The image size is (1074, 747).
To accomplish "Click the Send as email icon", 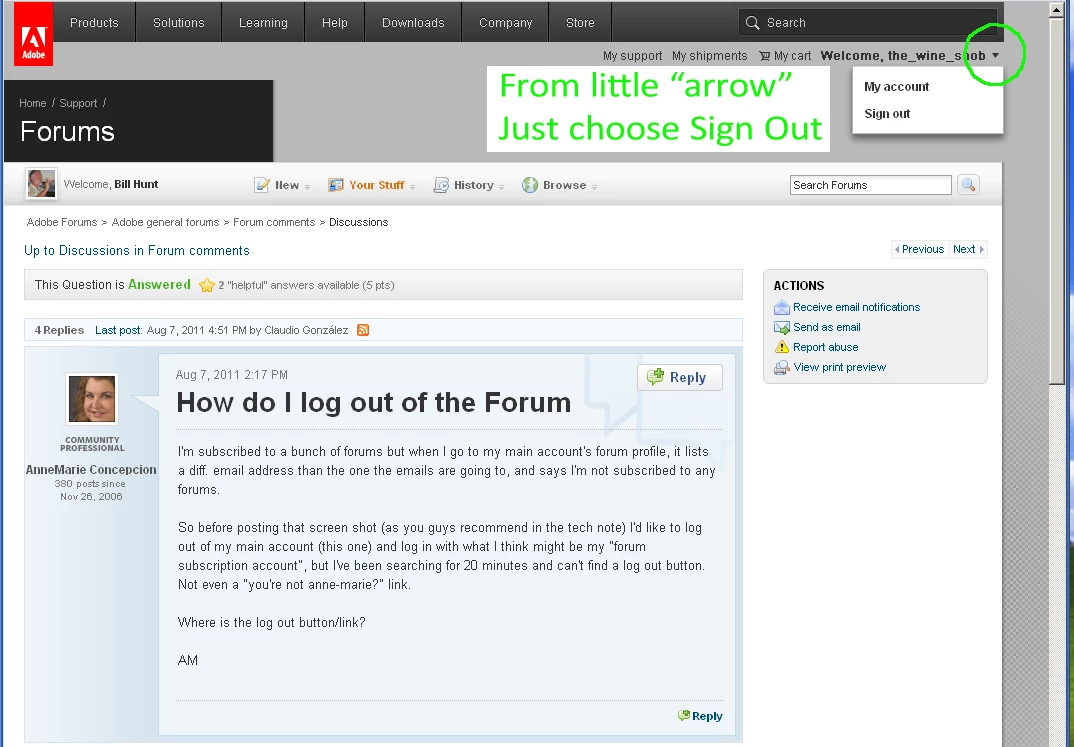I will (782, 327).
